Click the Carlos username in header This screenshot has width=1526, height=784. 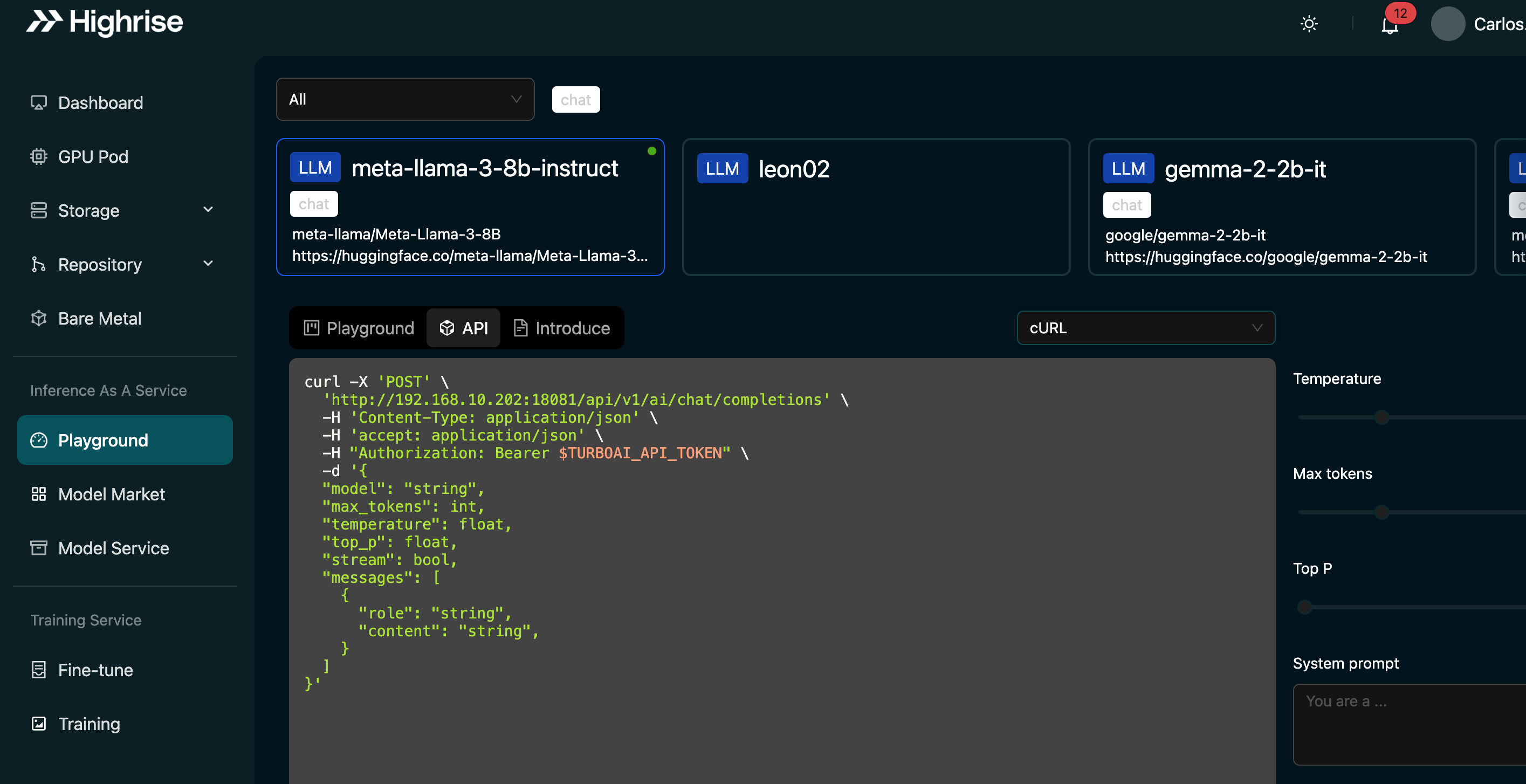click(1500, 24)
